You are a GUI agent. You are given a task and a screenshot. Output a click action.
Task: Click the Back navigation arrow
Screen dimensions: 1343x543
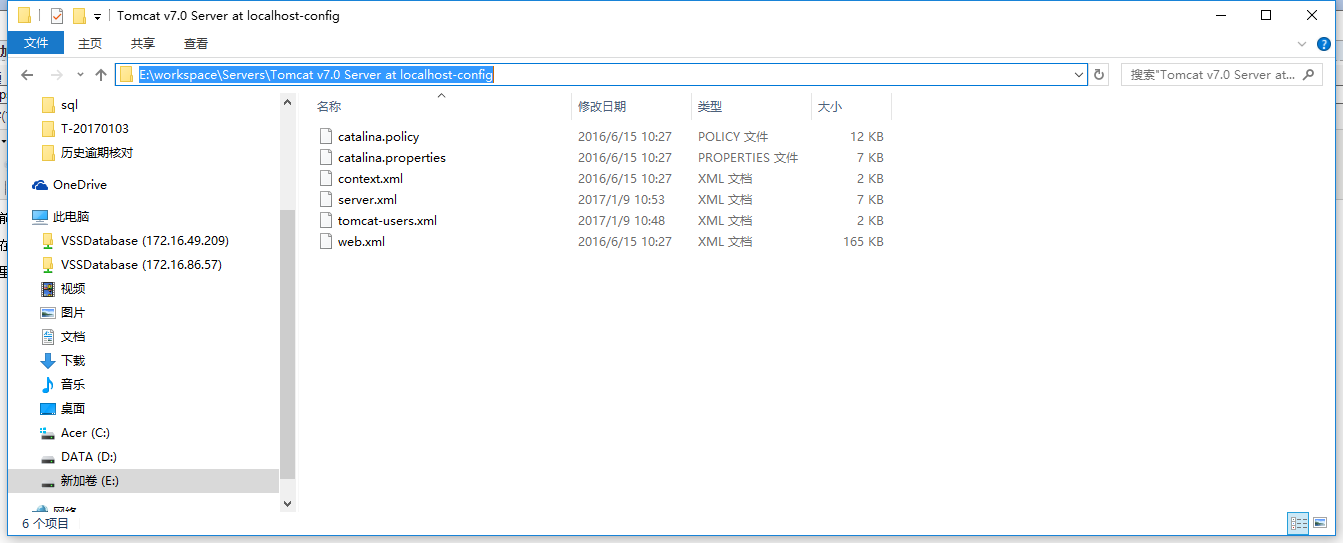coord(27,75)
